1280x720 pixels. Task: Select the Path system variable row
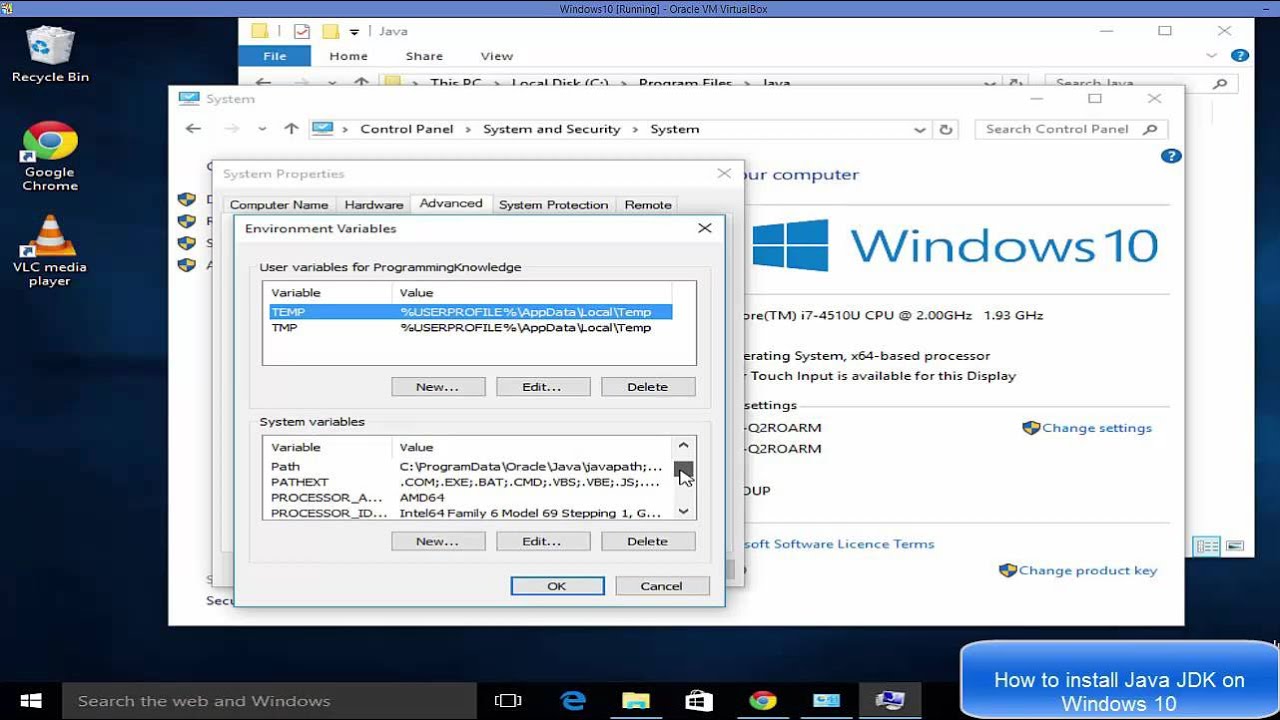pyautogui.click(x=467, y=467)
